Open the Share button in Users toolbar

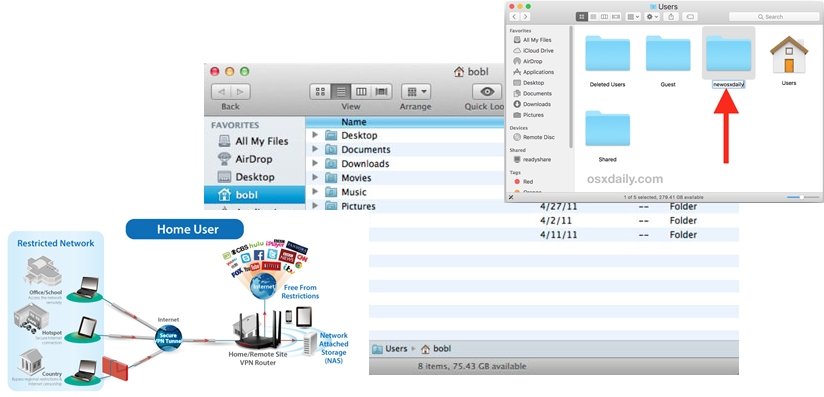[x=671, y=17]
